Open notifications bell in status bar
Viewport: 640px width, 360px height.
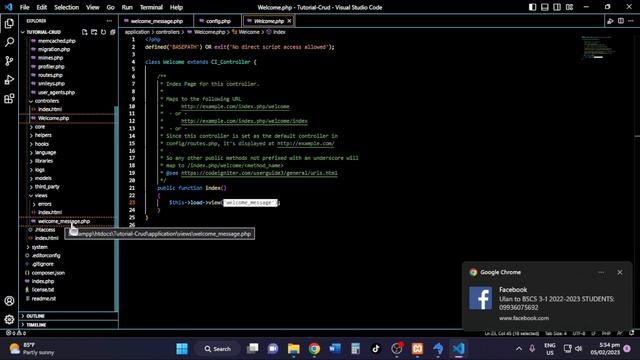click(x=631, y=333)
